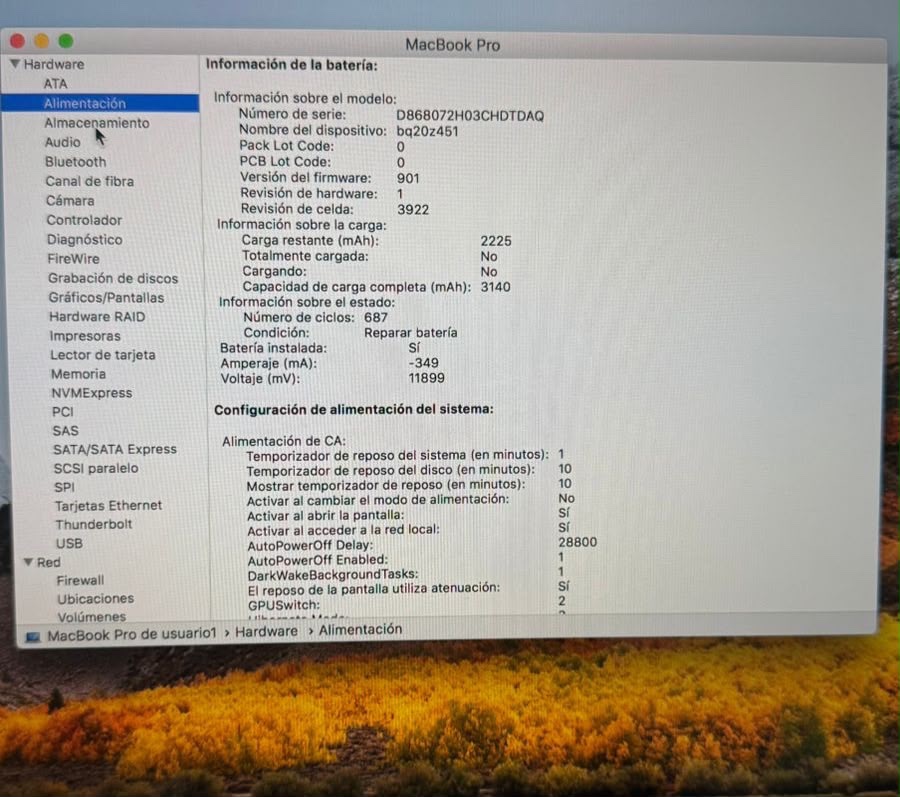Click remaining charge value 2225
The height and width of the screenshot is (797, 900).
tap(496, 241)
